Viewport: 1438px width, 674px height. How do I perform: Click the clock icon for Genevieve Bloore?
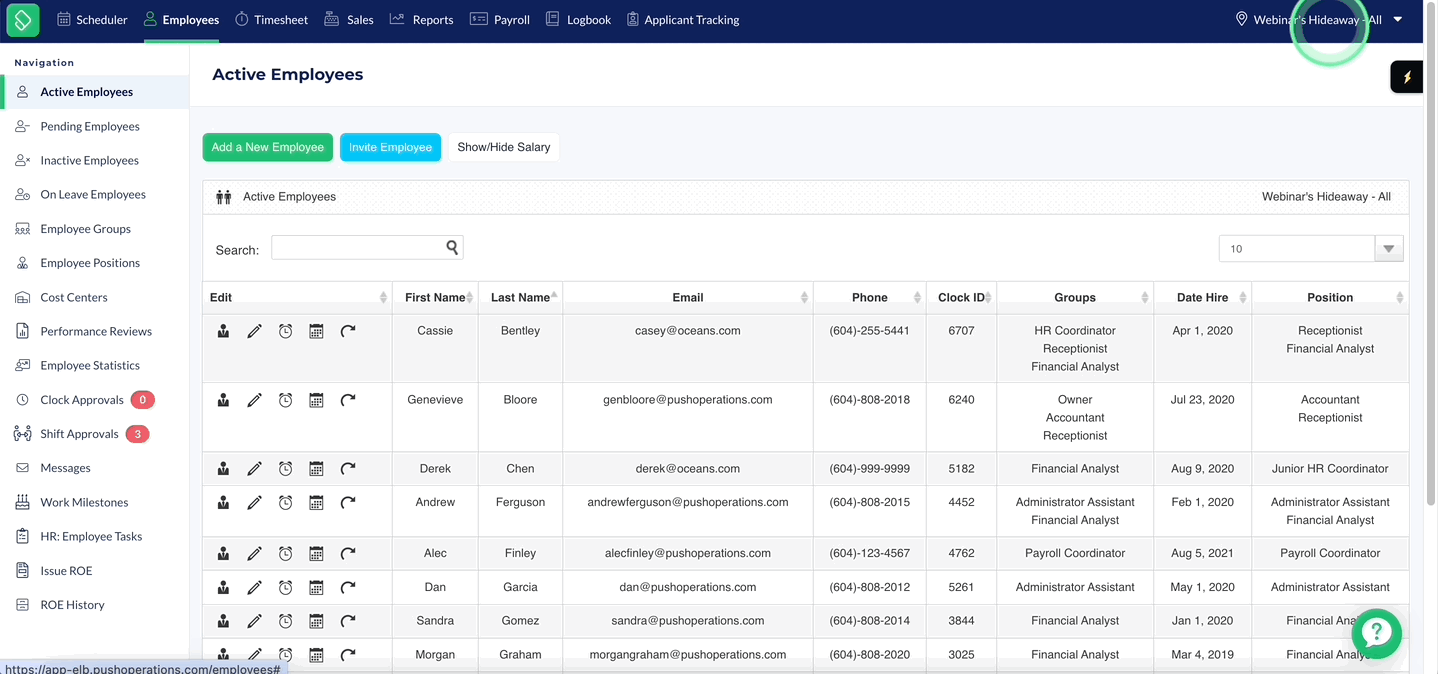(285, 400)
